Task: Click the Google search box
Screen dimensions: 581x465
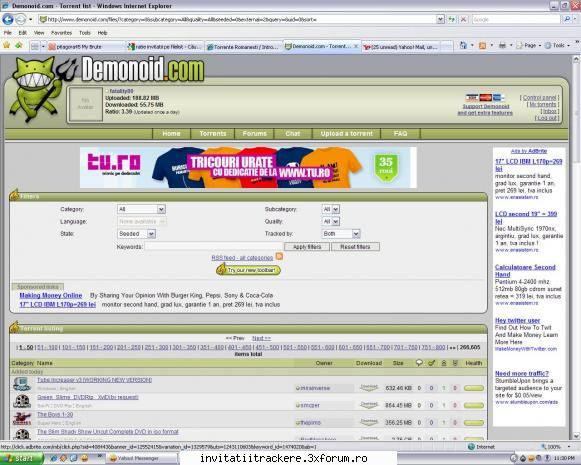Action: 516,19
